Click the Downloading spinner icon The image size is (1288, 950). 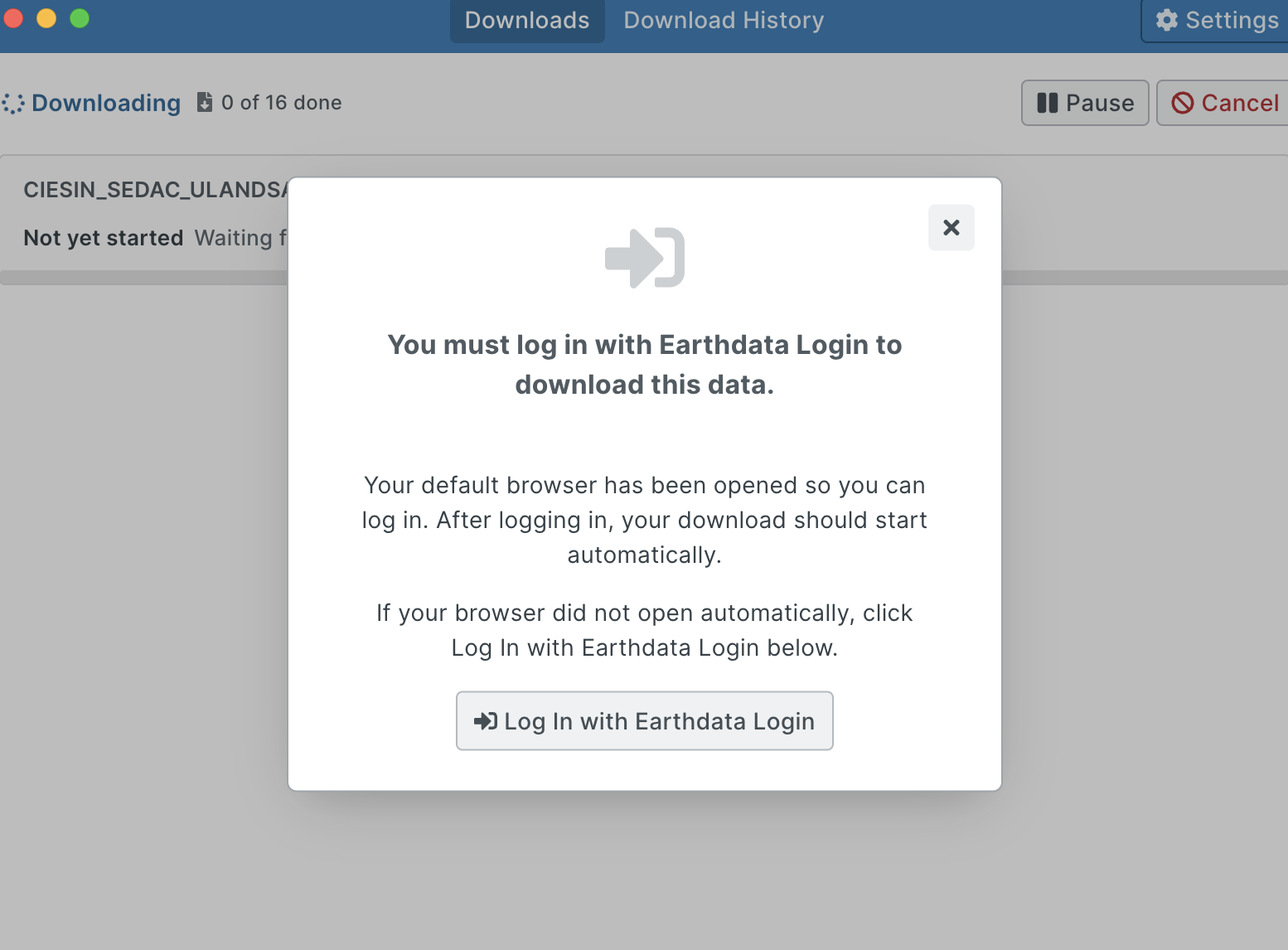pyautogui.click(x=12, y=103)
